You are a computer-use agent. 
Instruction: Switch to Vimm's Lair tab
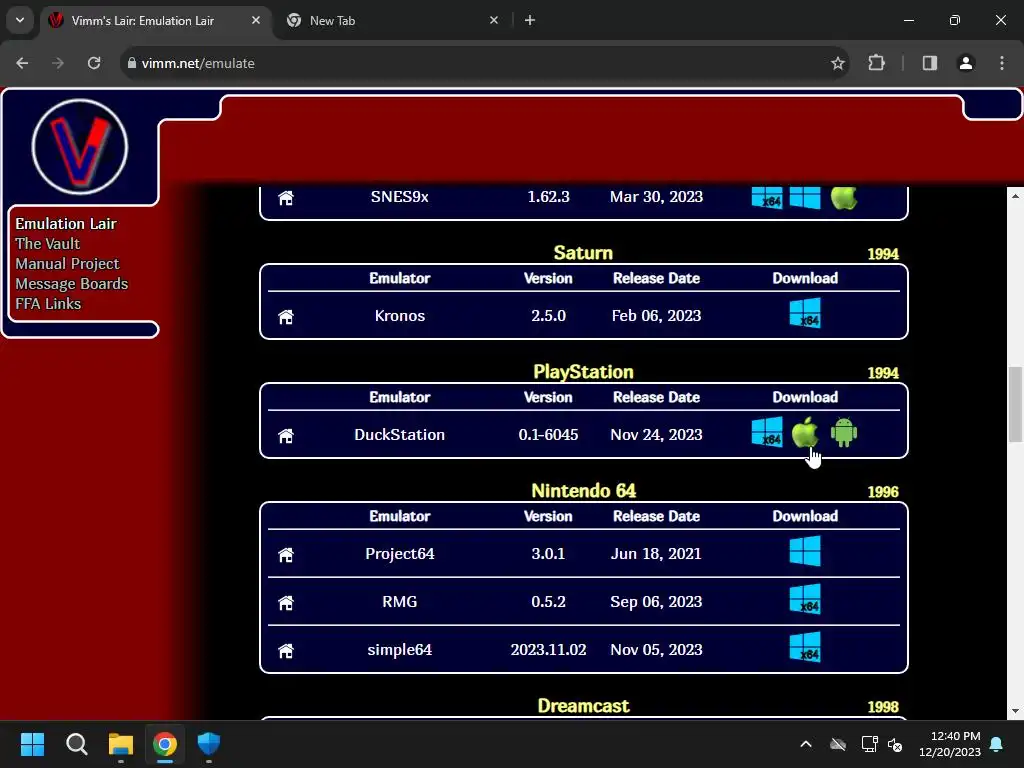tap(156, 21)
